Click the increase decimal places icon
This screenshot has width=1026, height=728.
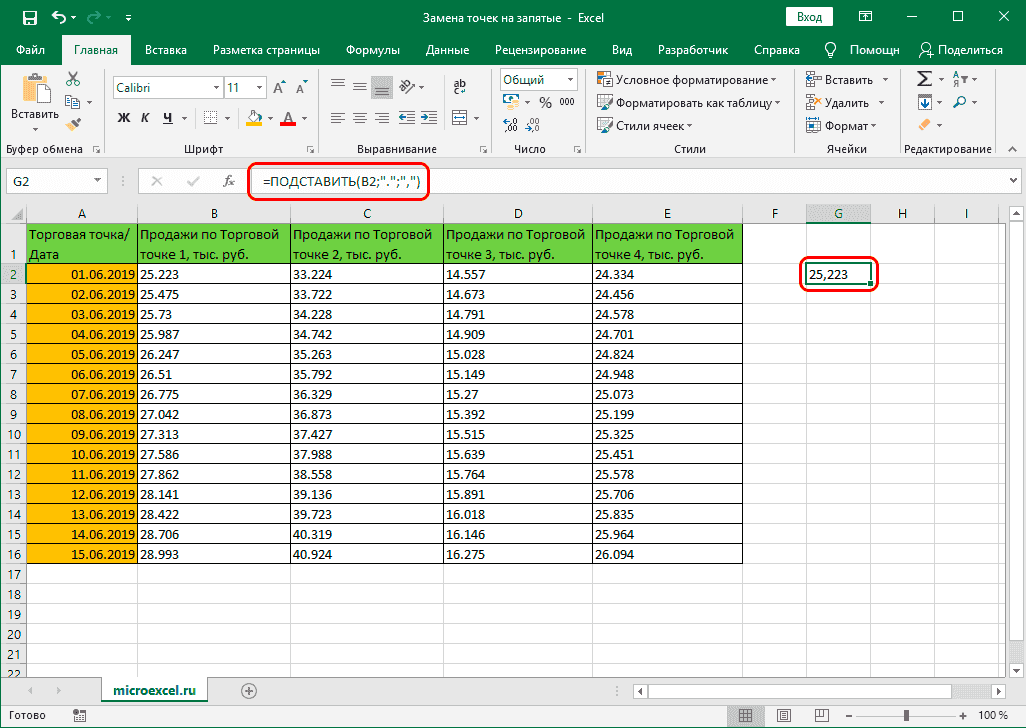510,125
